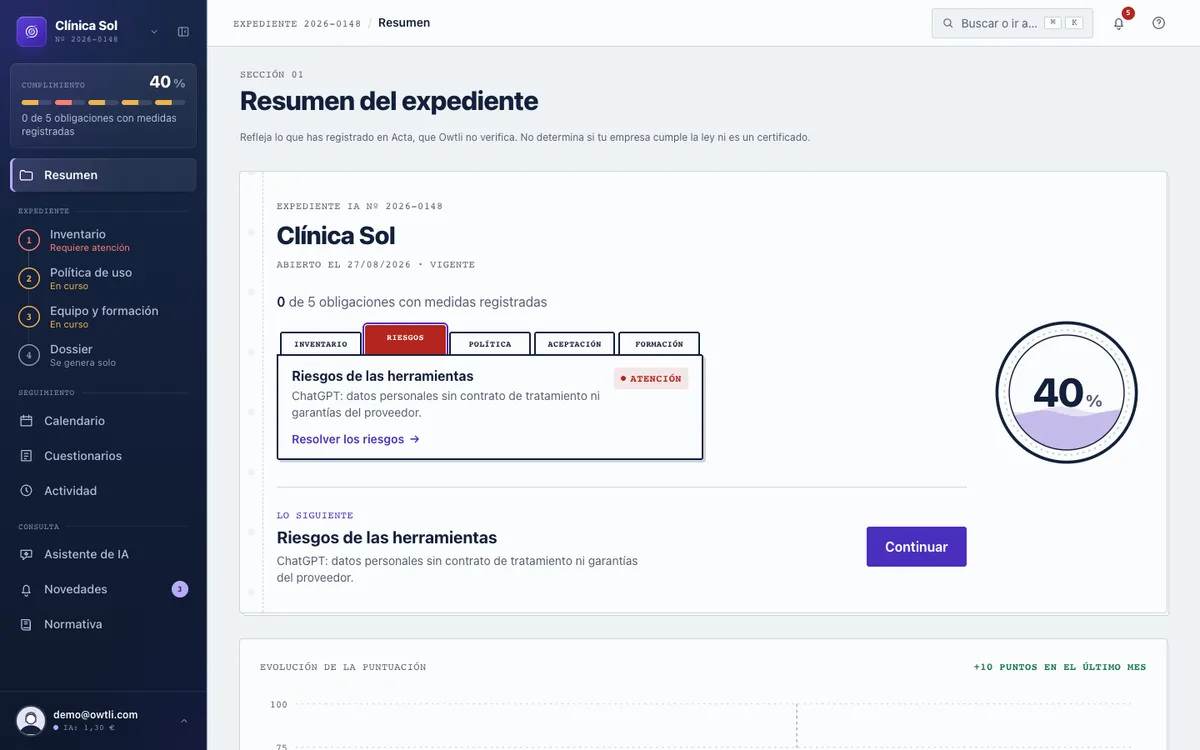Click the "Se genera solo" status text
The image size is (1200, 750).
point(83,363)
